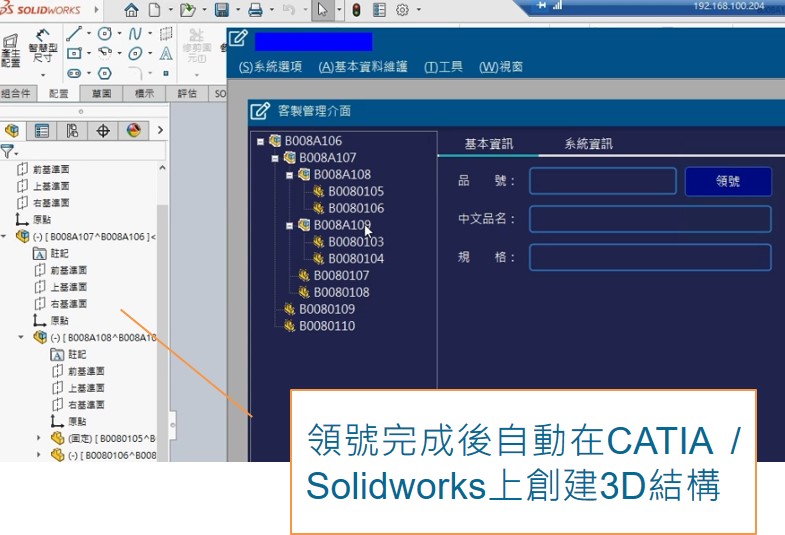Open the Options gear icon
The width and height of the screenshot is (785, 535).
click(402, 10)
